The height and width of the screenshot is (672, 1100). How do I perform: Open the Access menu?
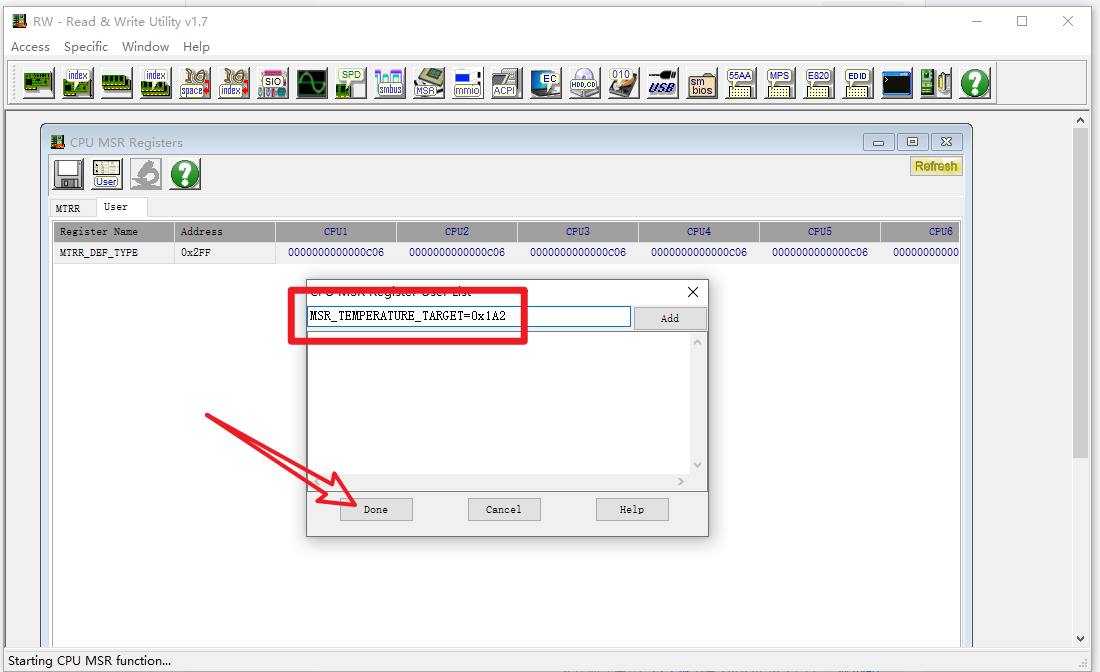click(30, 46)
